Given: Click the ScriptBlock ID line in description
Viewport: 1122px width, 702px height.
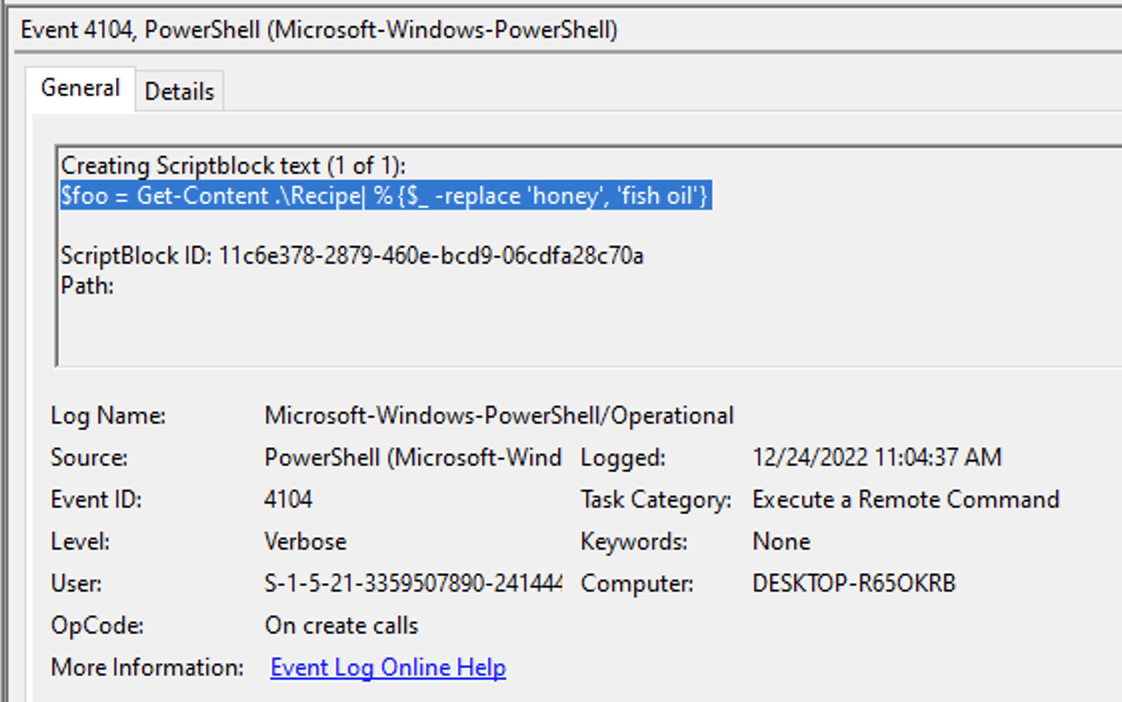Looking at the screenshot, I should pos(352,255).
